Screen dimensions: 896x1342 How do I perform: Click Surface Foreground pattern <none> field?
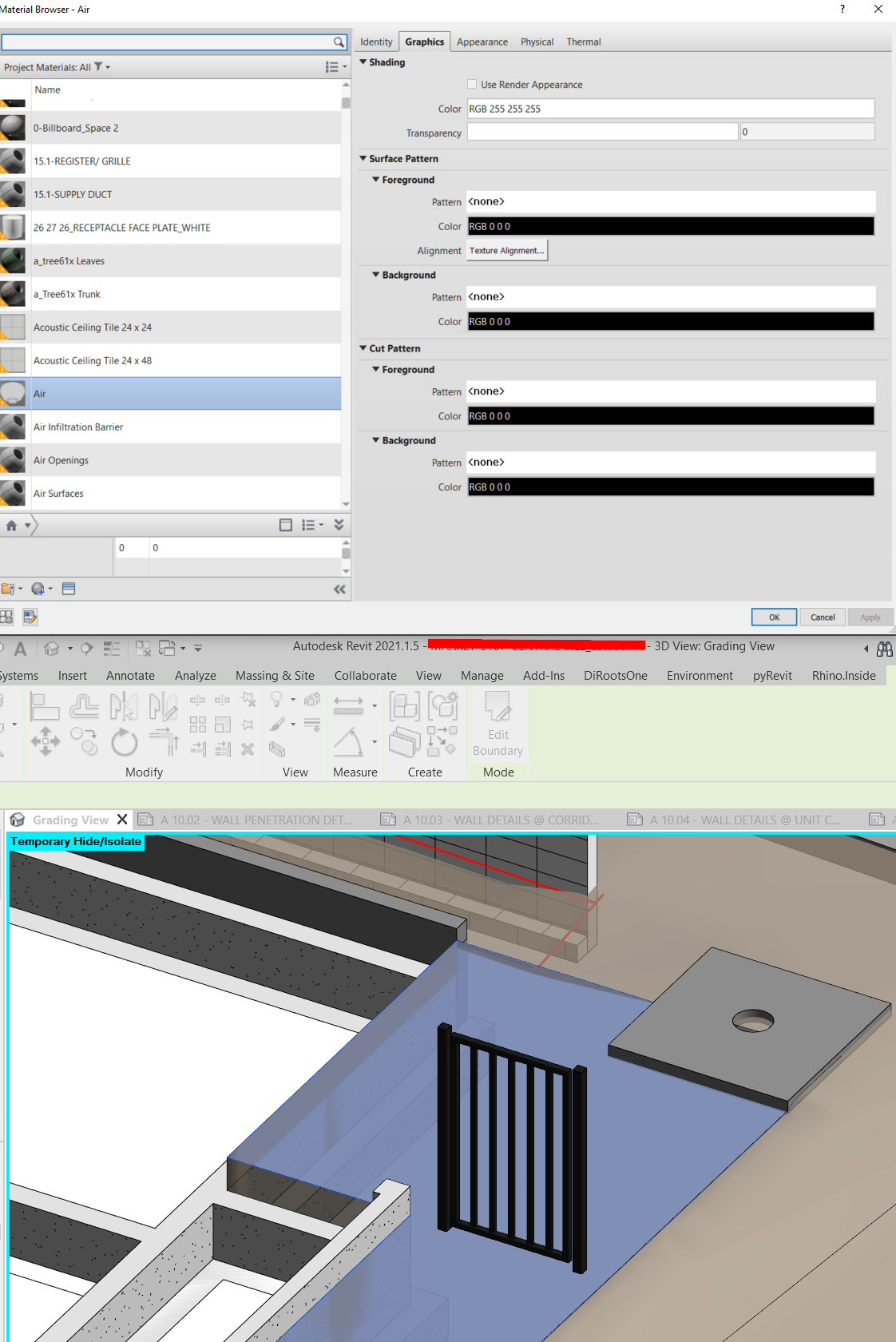click(671, 201)
